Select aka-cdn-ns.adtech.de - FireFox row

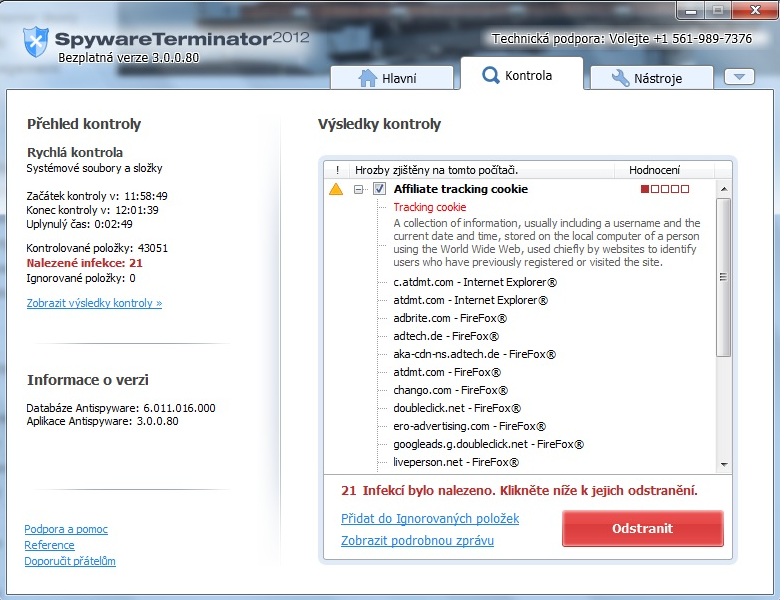(474, 354)
